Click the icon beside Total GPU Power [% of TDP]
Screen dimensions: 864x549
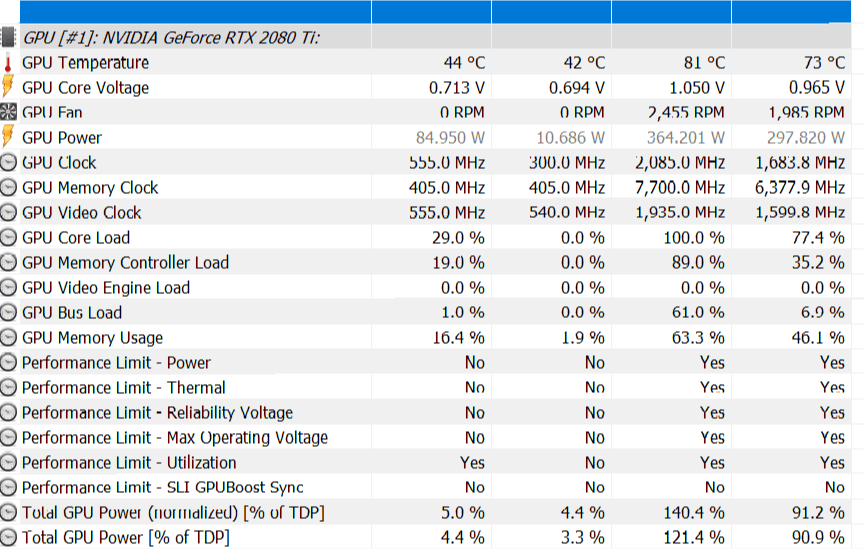8,537
